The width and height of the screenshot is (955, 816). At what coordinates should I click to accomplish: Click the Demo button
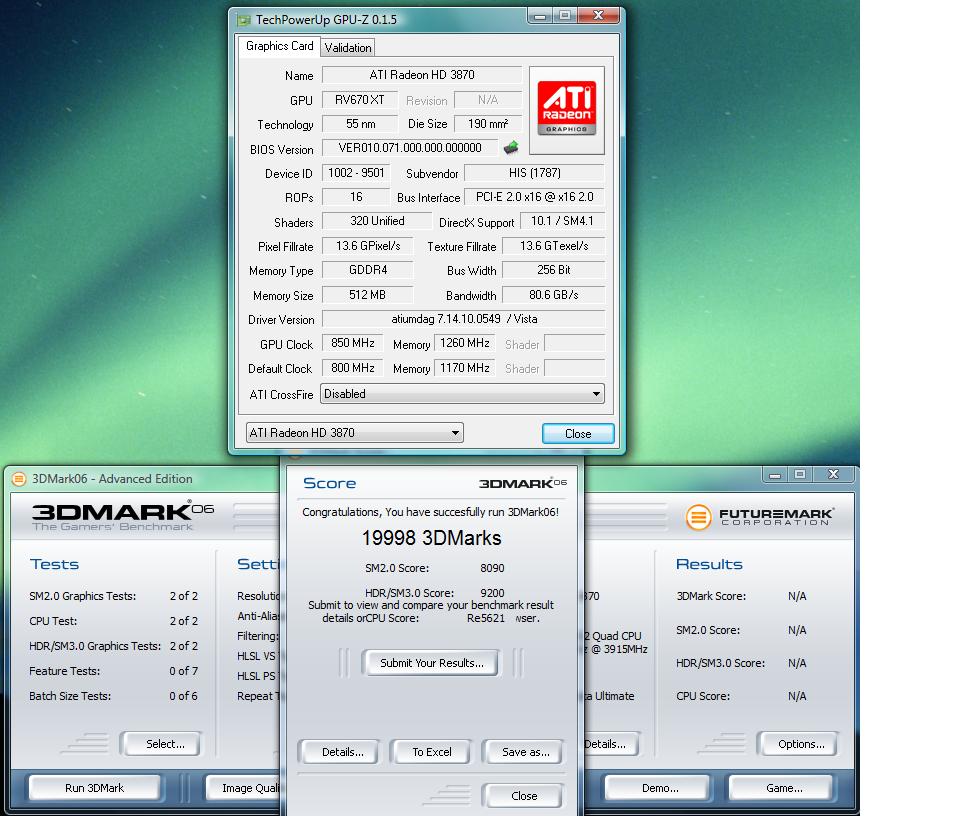pyautogui.click(x=660, y=788)
